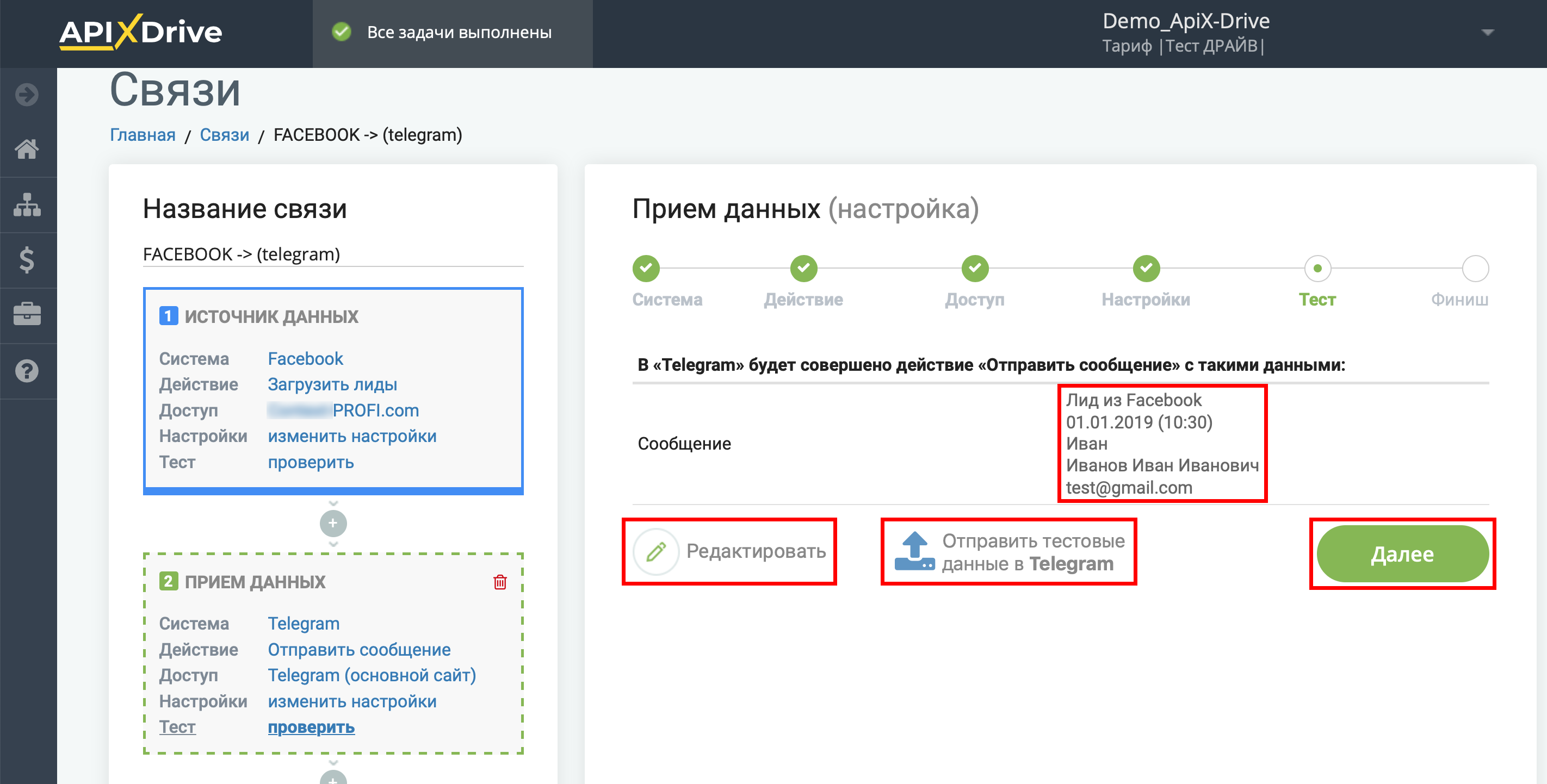Click the ApiX-Drive logo
This screenshot has width=1547, height=784.
(140, 32)
